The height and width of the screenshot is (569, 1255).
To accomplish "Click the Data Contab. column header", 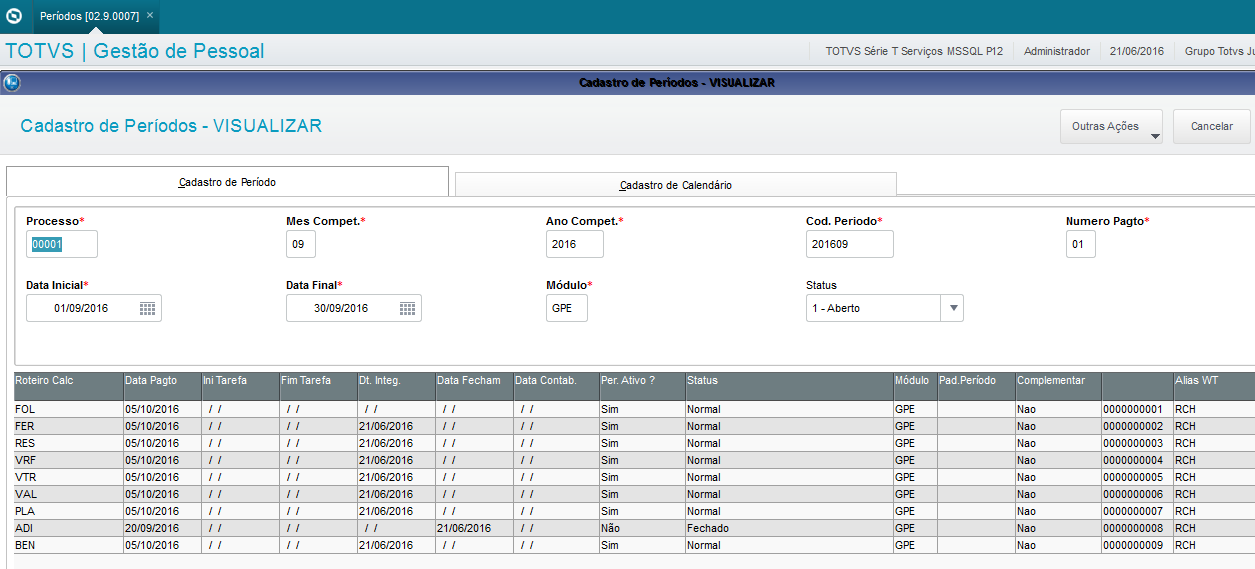I will click(555, 387).
